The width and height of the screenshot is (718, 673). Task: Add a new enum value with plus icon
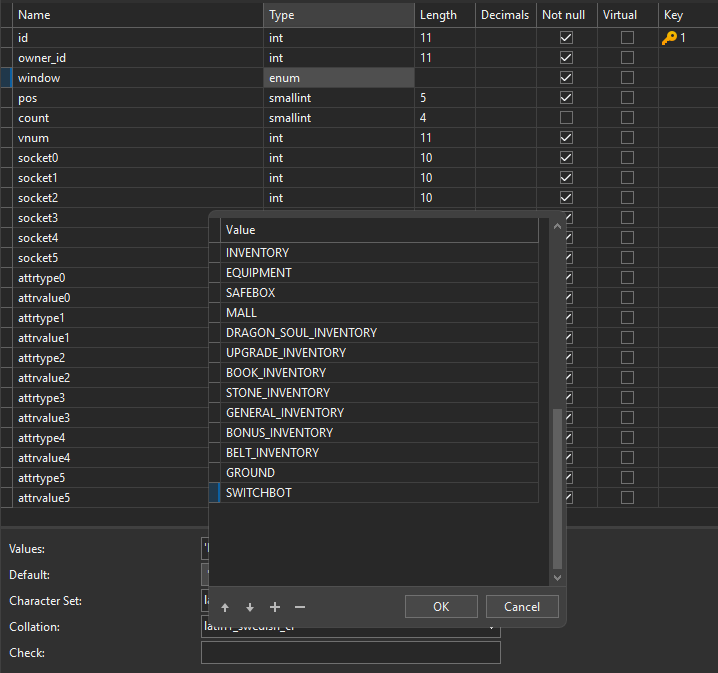(x=275, y=607)
